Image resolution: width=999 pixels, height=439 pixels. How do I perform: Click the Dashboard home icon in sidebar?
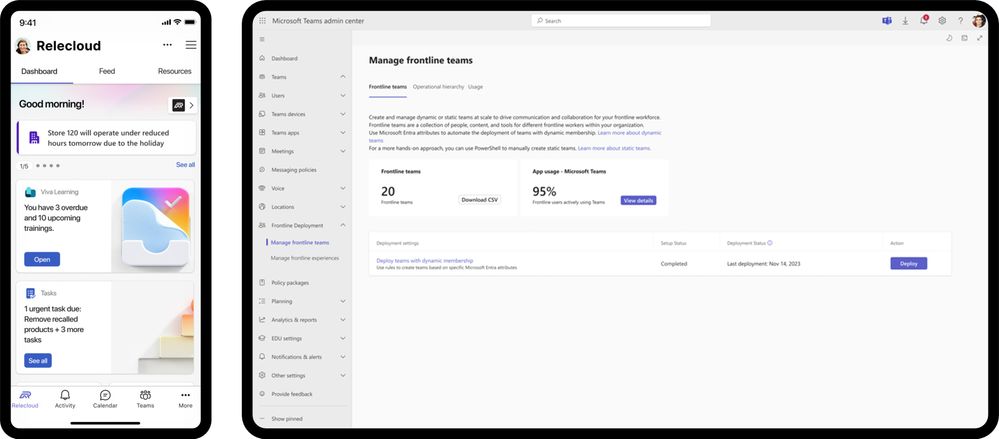point(262,58)
